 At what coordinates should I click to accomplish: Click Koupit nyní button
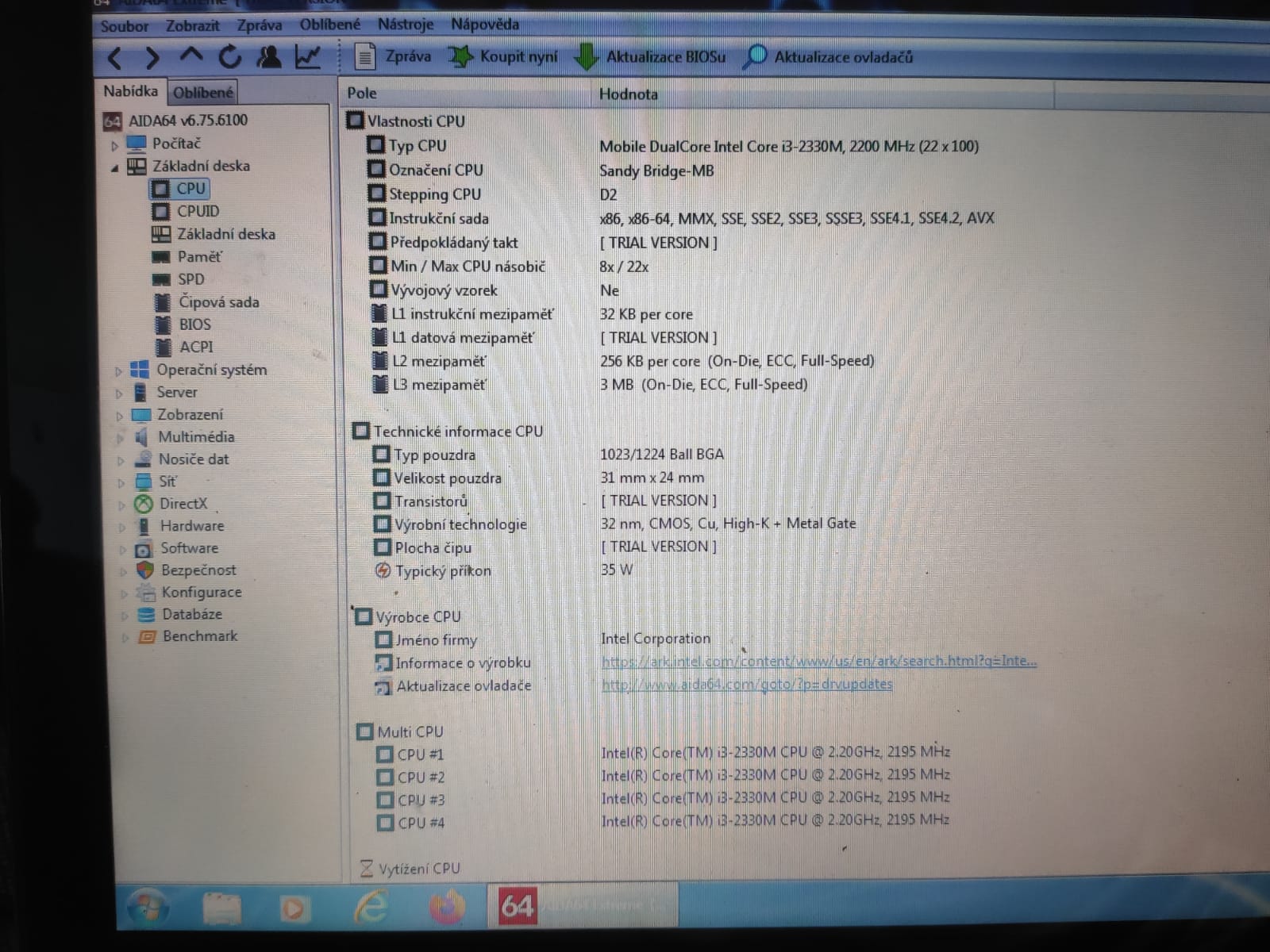[504, 57]
